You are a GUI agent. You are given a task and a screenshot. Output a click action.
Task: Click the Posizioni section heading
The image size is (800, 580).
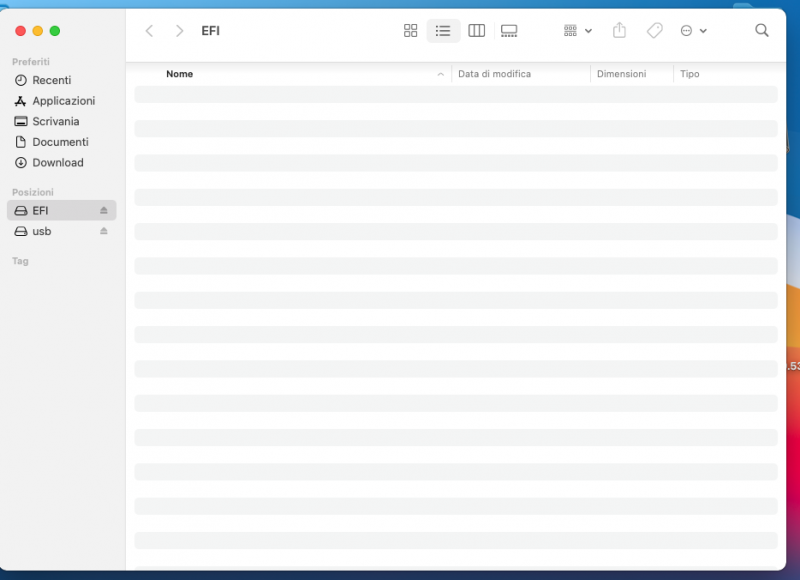33,192
